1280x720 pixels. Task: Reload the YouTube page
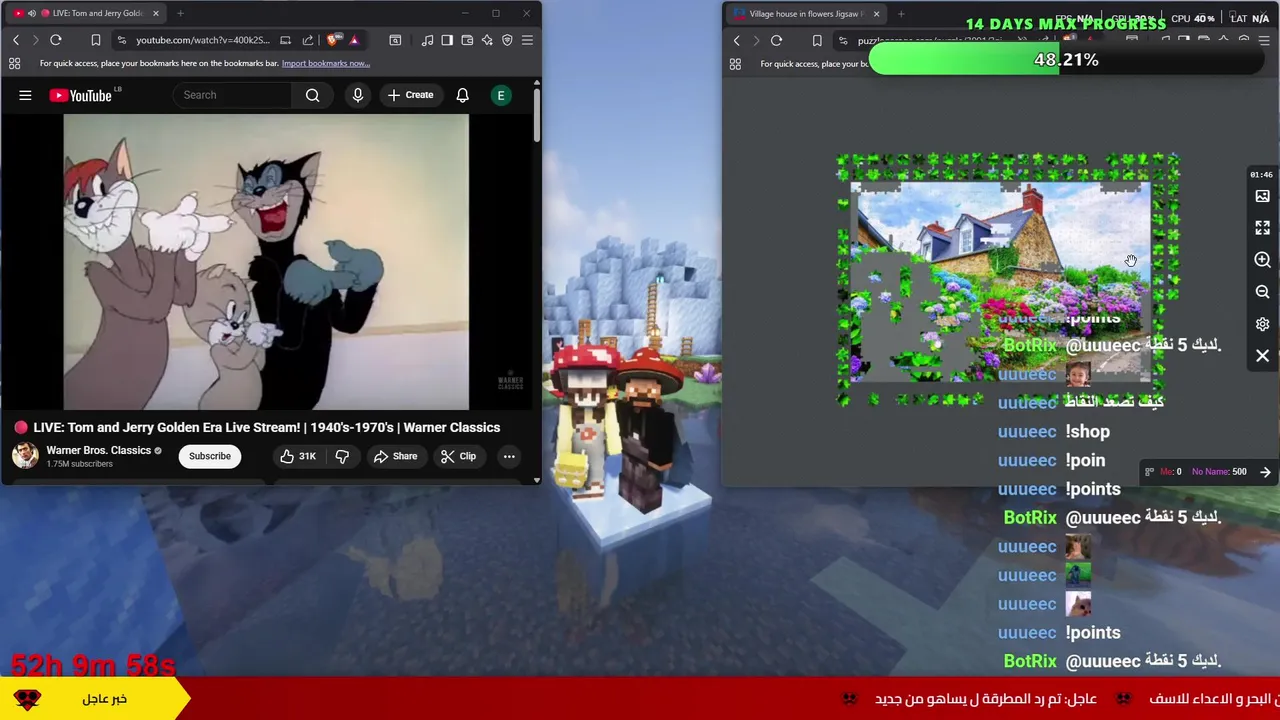click(x=56, y=40)
